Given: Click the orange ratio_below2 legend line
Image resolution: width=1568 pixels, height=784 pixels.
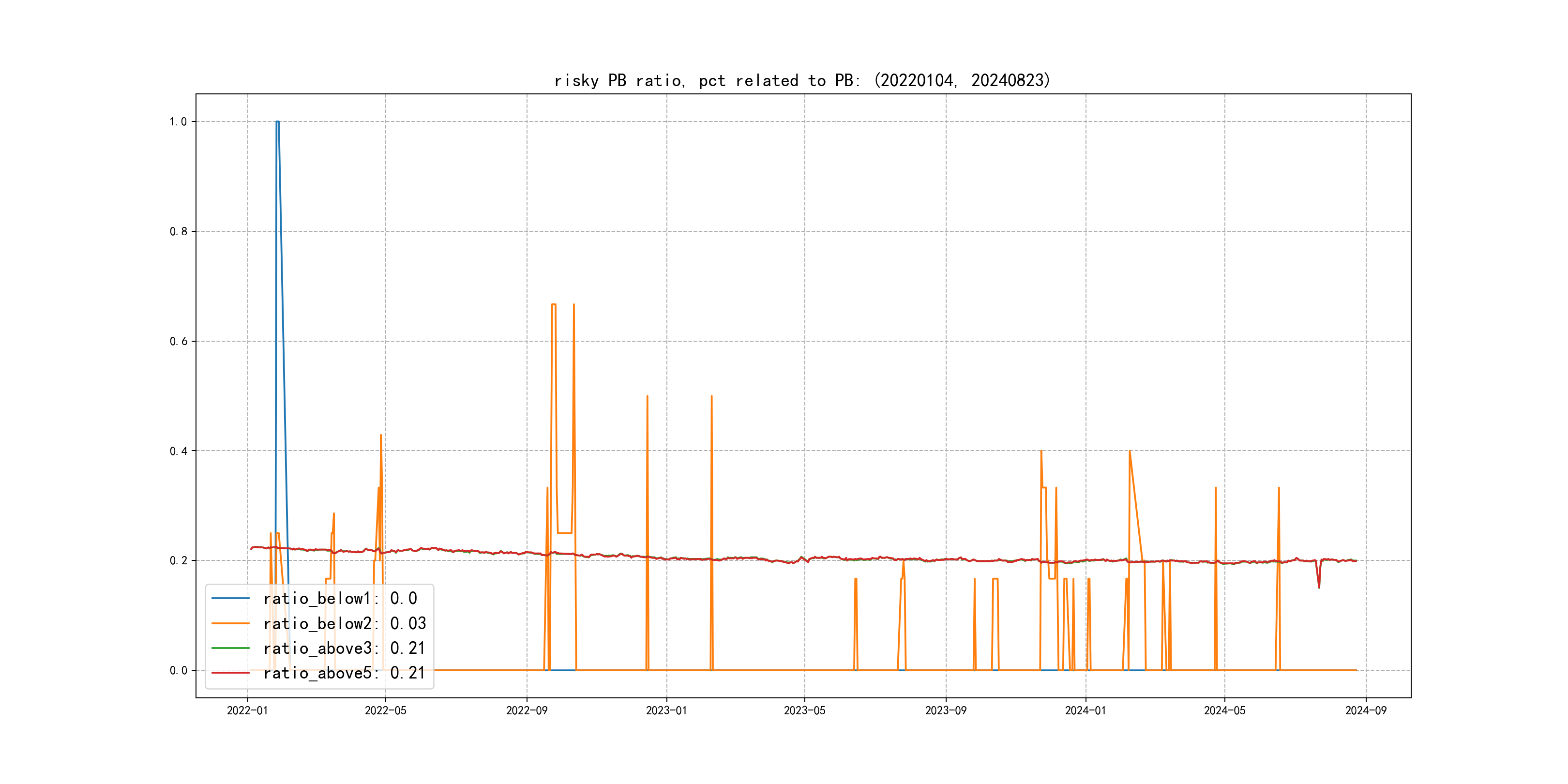Looking at the screenshot, I should pos(230,623).
